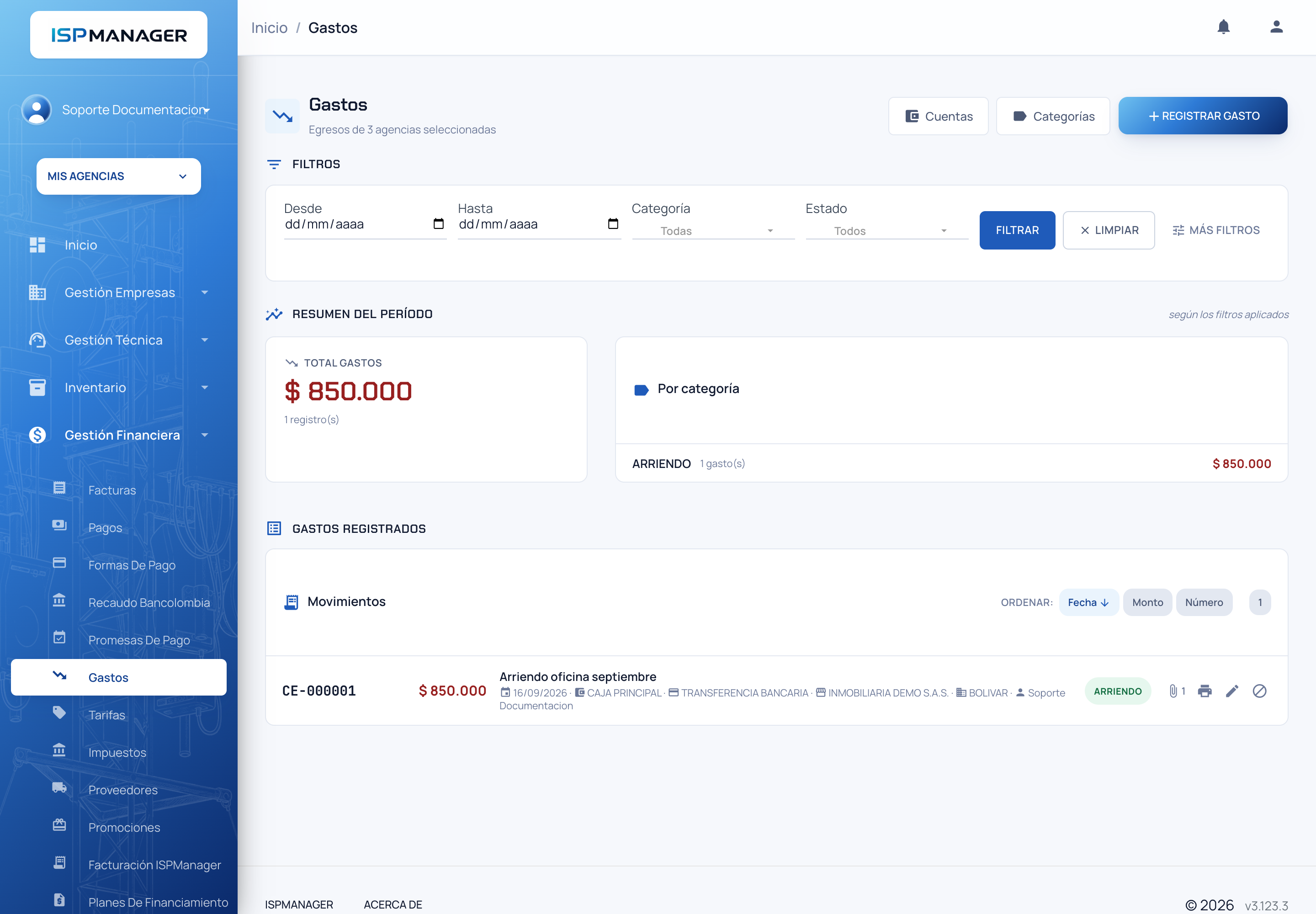The image size is (1316, 914).
Task: Click the Inicio dashboard icon
Action: pyautogui.click(x=37, y=245)
